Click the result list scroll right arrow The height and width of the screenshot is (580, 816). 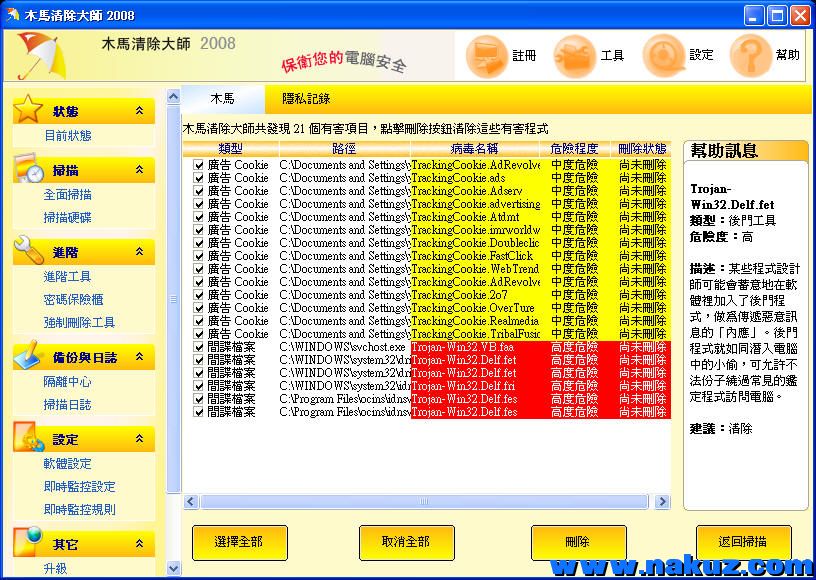(x=662, y=501)
